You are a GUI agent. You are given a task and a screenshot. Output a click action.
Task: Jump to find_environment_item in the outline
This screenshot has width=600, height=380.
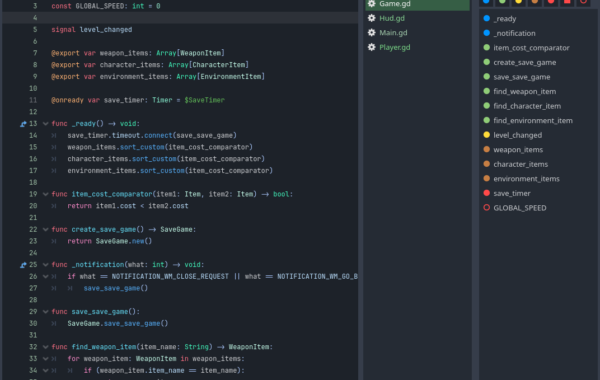[533, 121]
